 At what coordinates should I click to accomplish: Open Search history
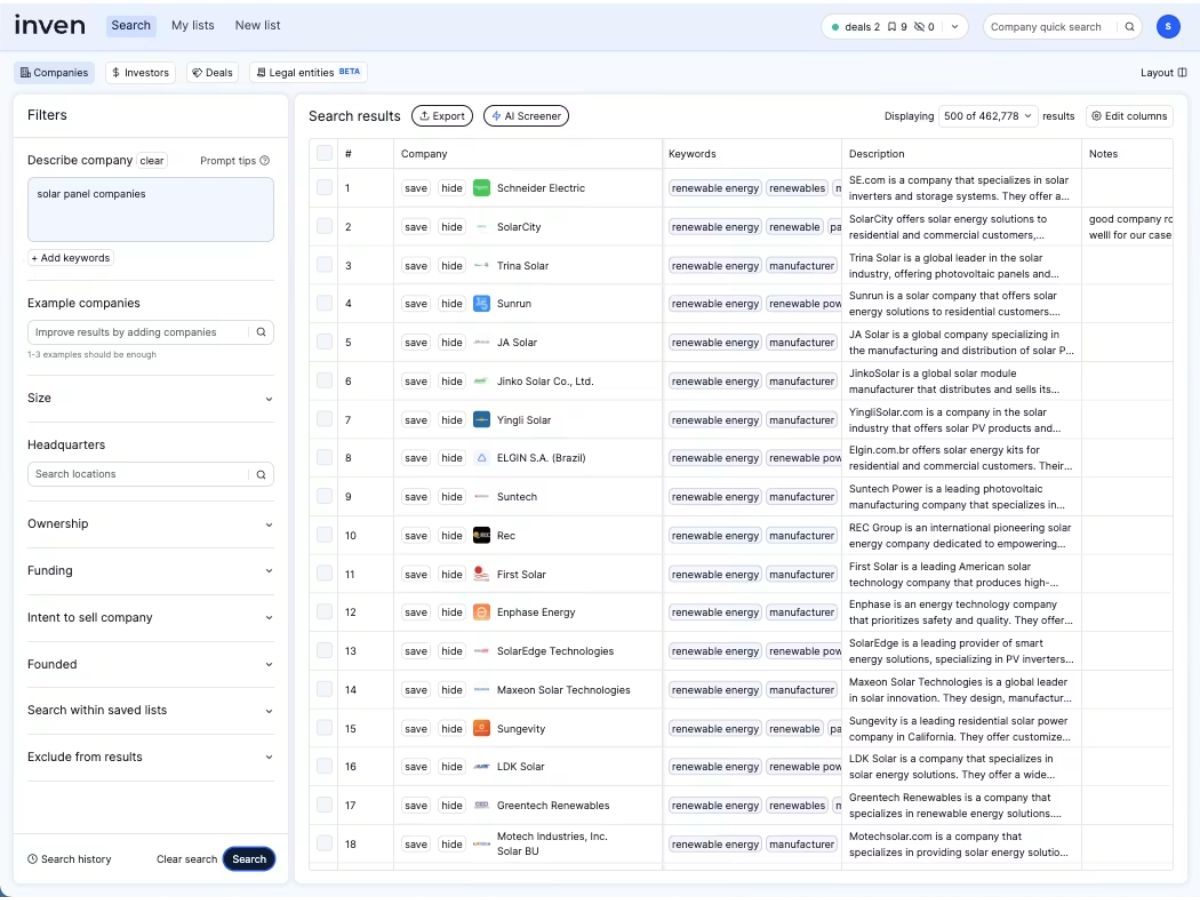(x=69, y=859)
